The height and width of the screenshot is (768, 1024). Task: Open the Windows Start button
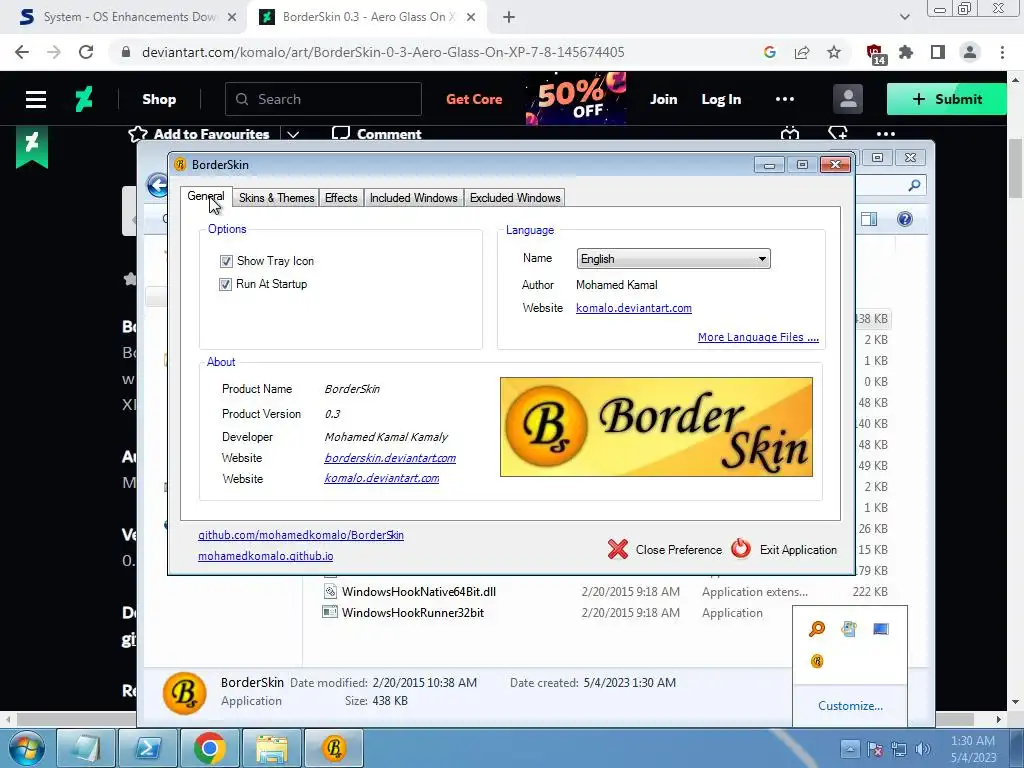point(27,748)
